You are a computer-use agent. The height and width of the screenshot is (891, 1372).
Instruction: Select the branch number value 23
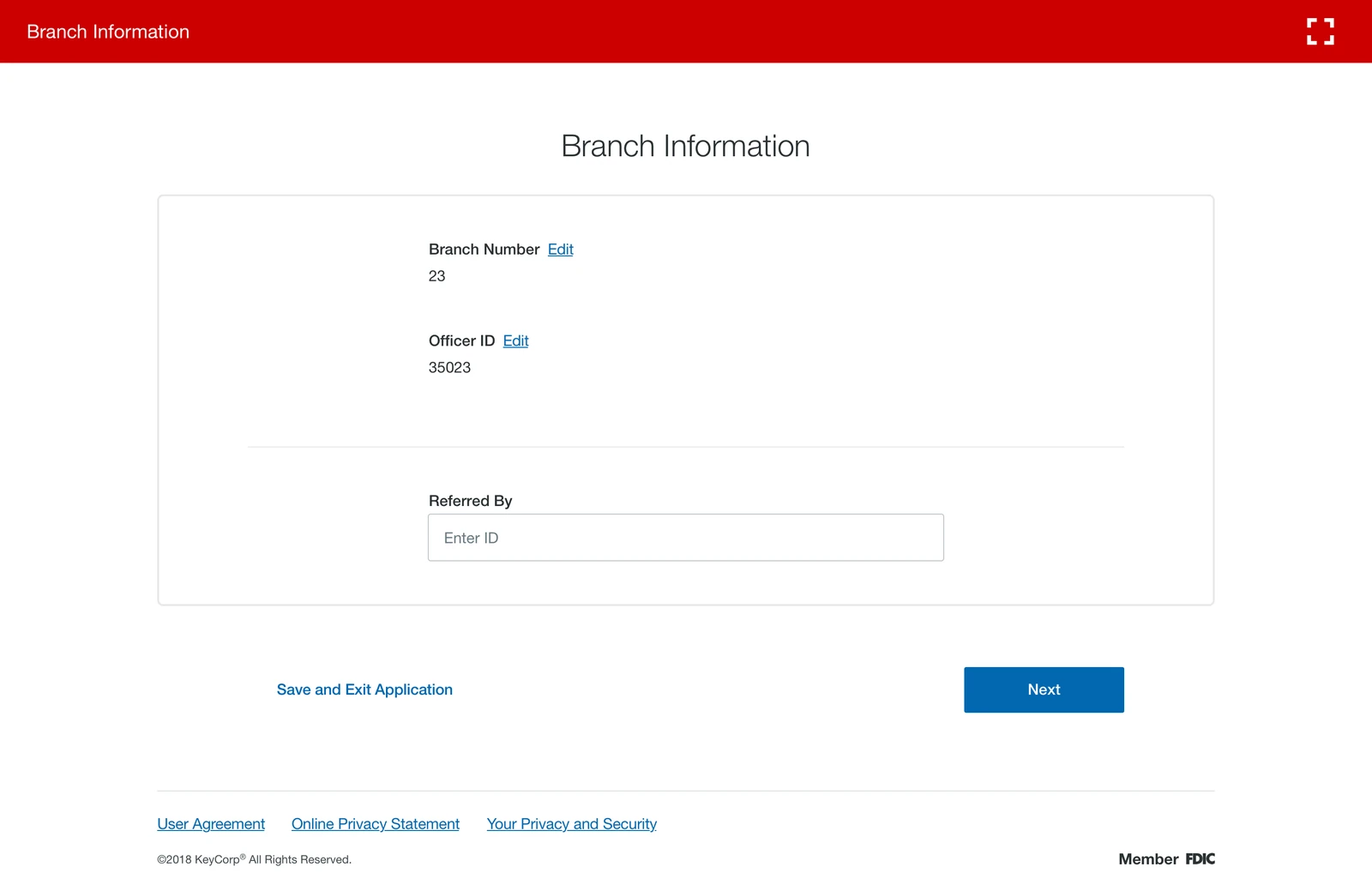coord(436,276)
